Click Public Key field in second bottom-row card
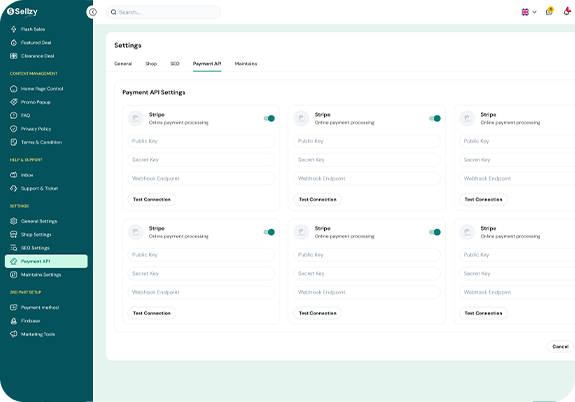This screenshot has width=575, height=402. tap(367, 255)
